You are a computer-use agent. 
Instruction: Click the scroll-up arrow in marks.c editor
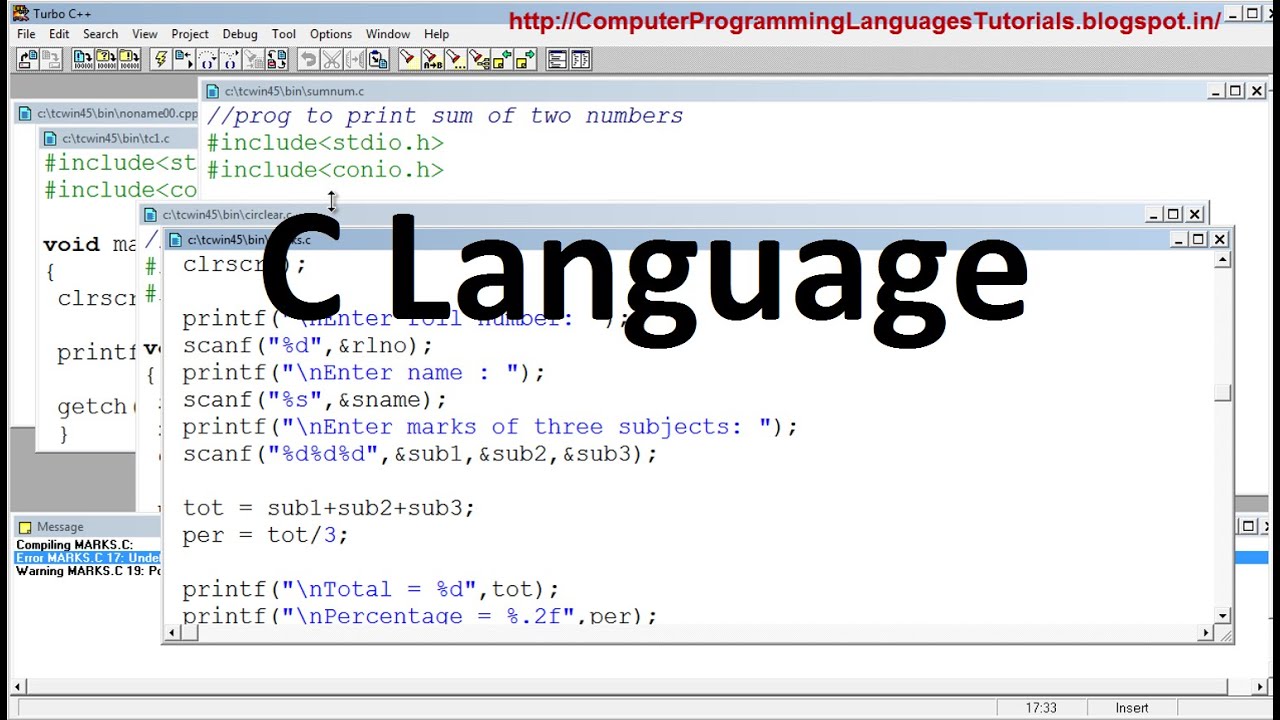click(x=1222, y=260)
